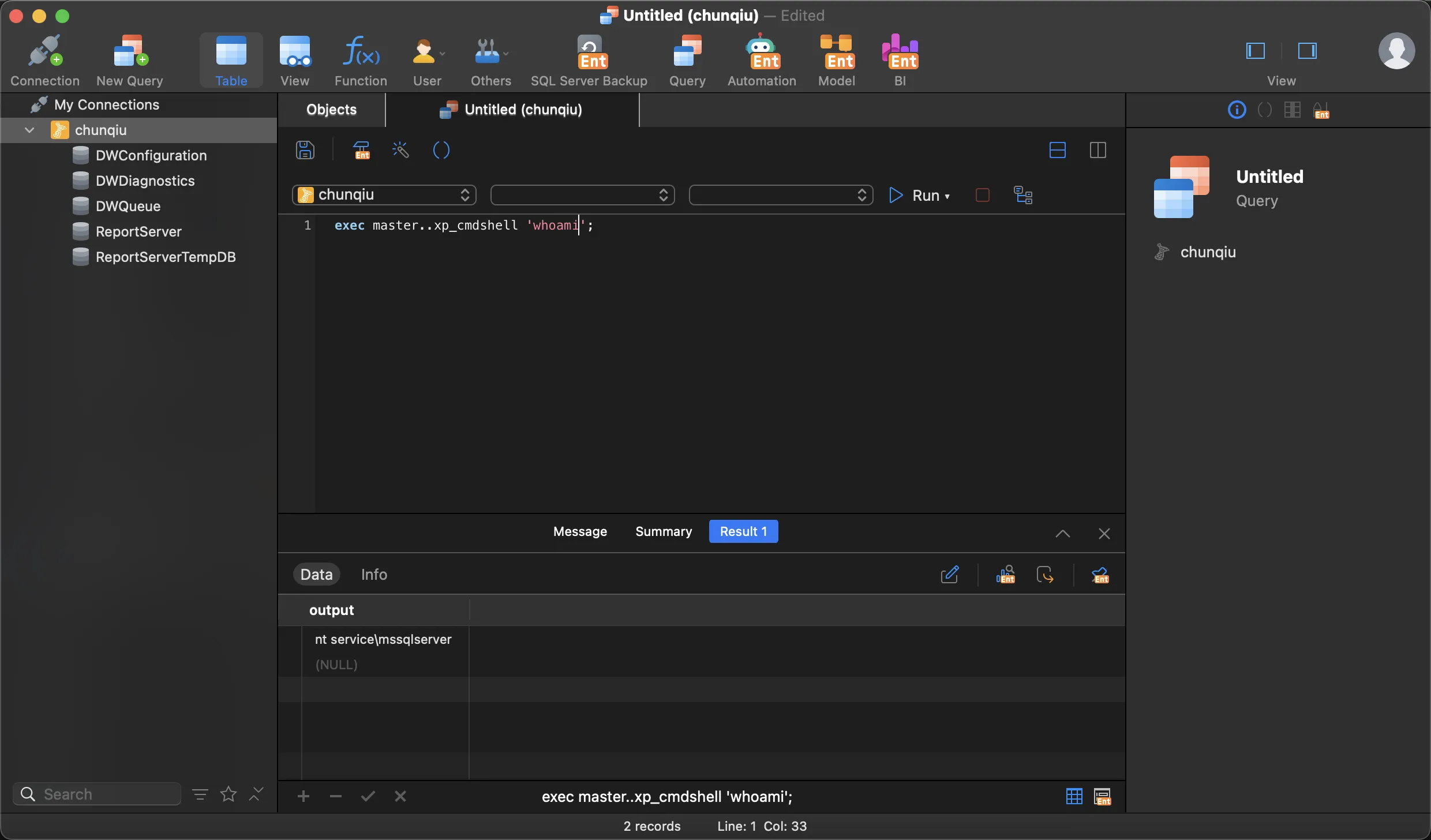1431x840 pixels.
Task: Select the ReportServer database
Action: [x=138, y=232]
